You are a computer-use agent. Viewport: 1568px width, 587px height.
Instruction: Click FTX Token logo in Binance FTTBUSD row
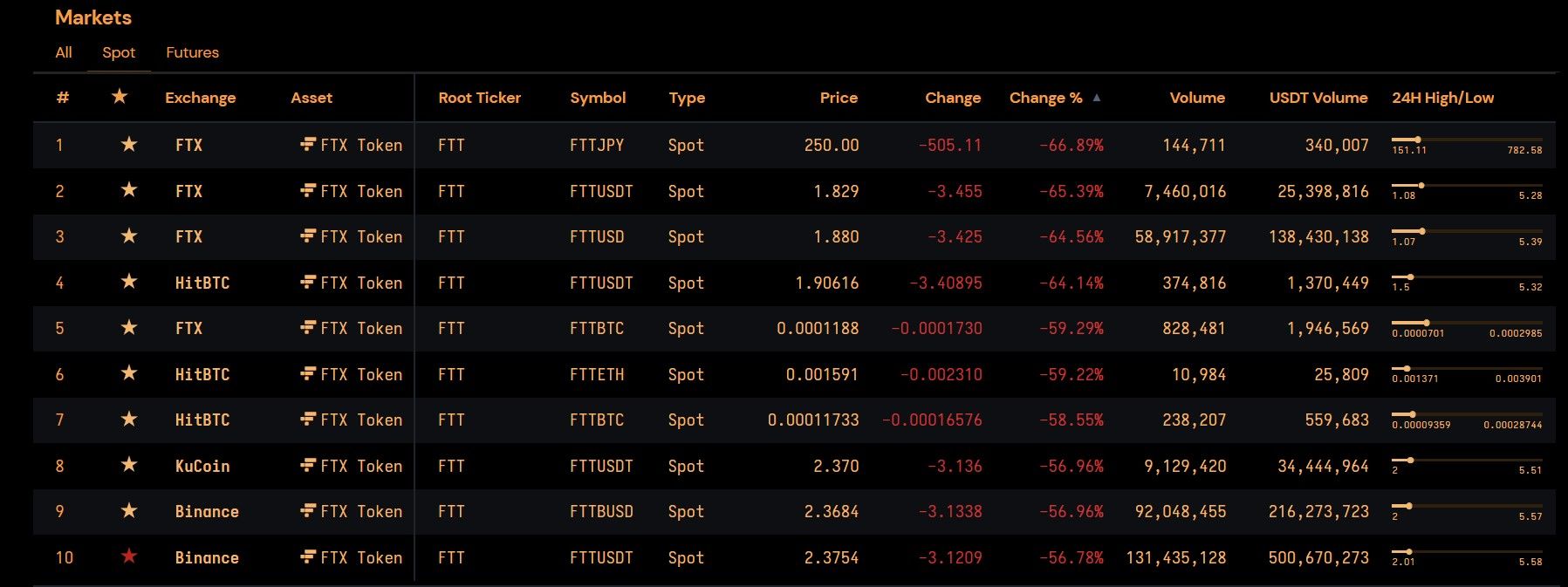point(308,511)
